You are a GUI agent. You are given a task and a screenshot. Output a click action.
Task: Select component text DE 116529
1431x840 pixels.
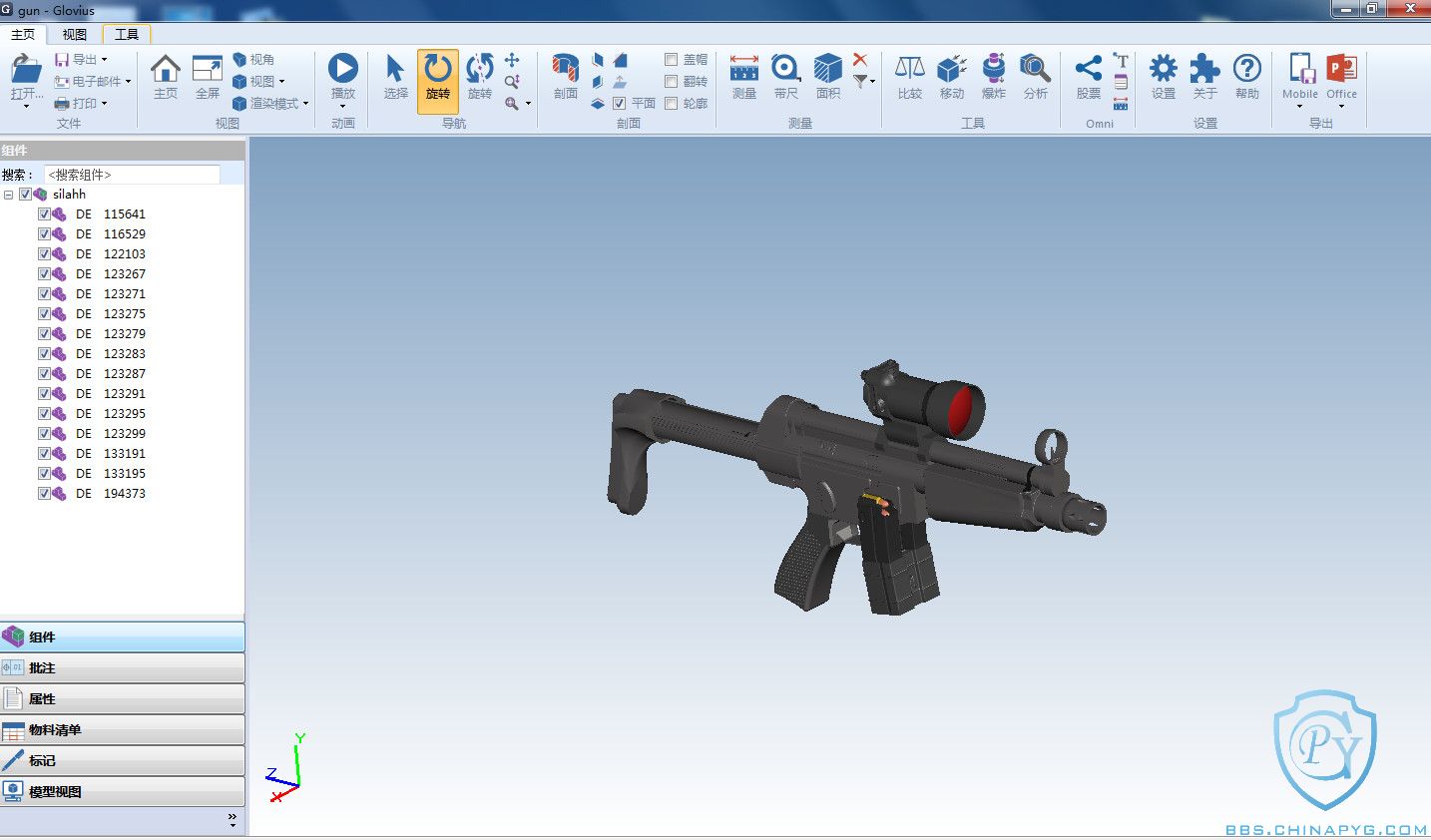(111, 234)
